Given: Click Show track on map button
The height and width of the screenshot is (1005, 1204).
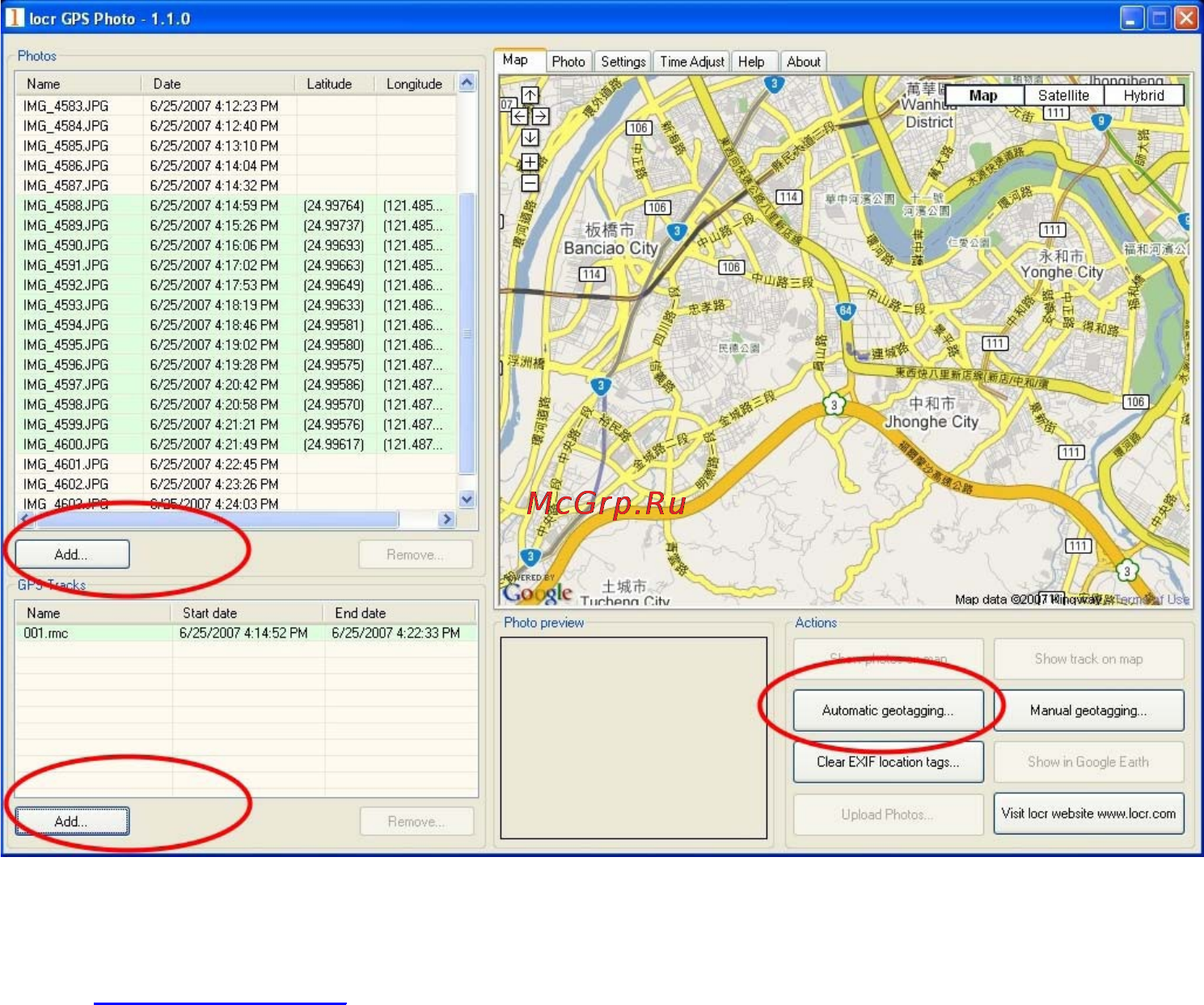Looking at the screenshot, I should (x=1088, y=659).
